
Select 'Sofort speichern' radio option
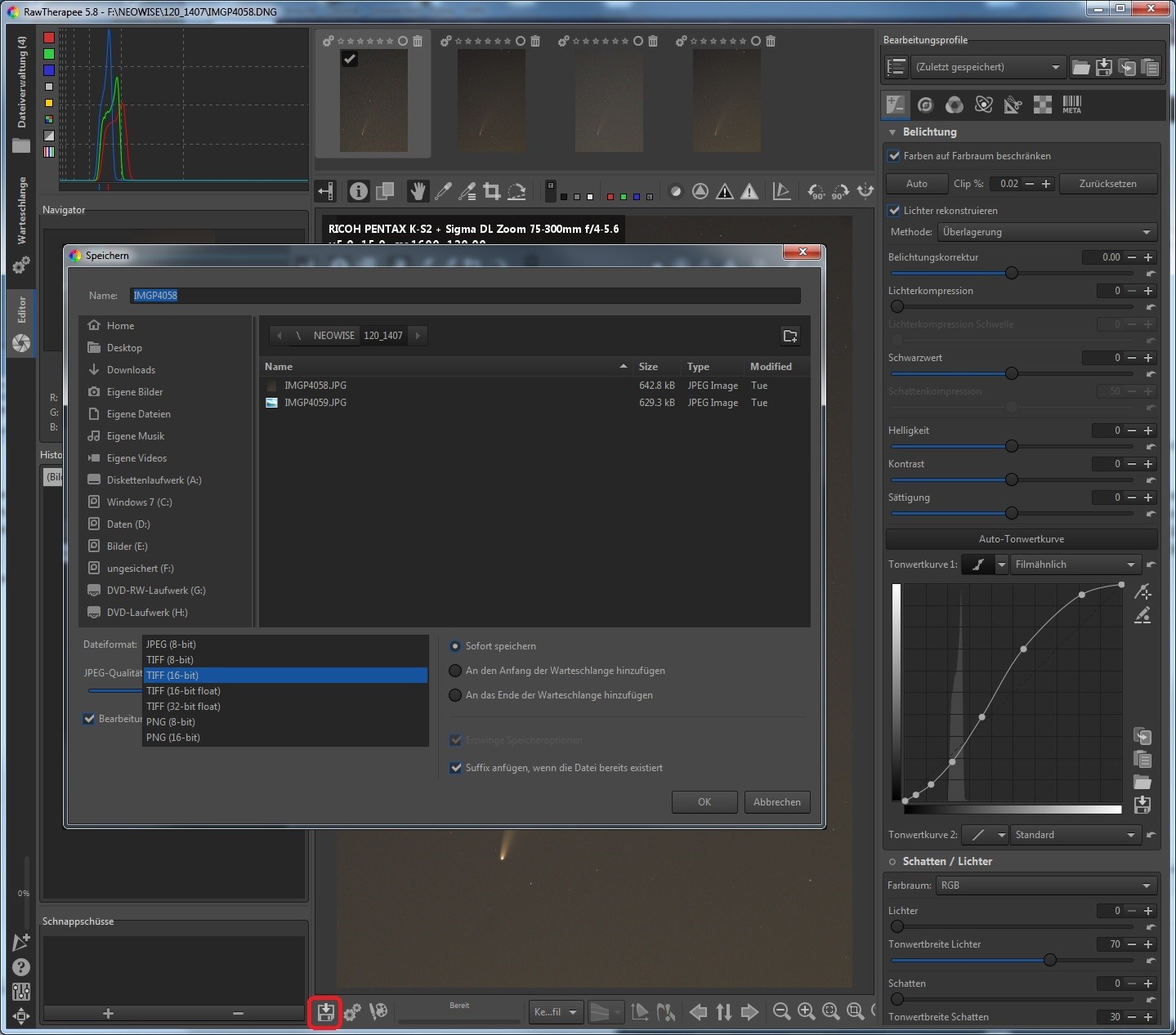pos(456,646)
